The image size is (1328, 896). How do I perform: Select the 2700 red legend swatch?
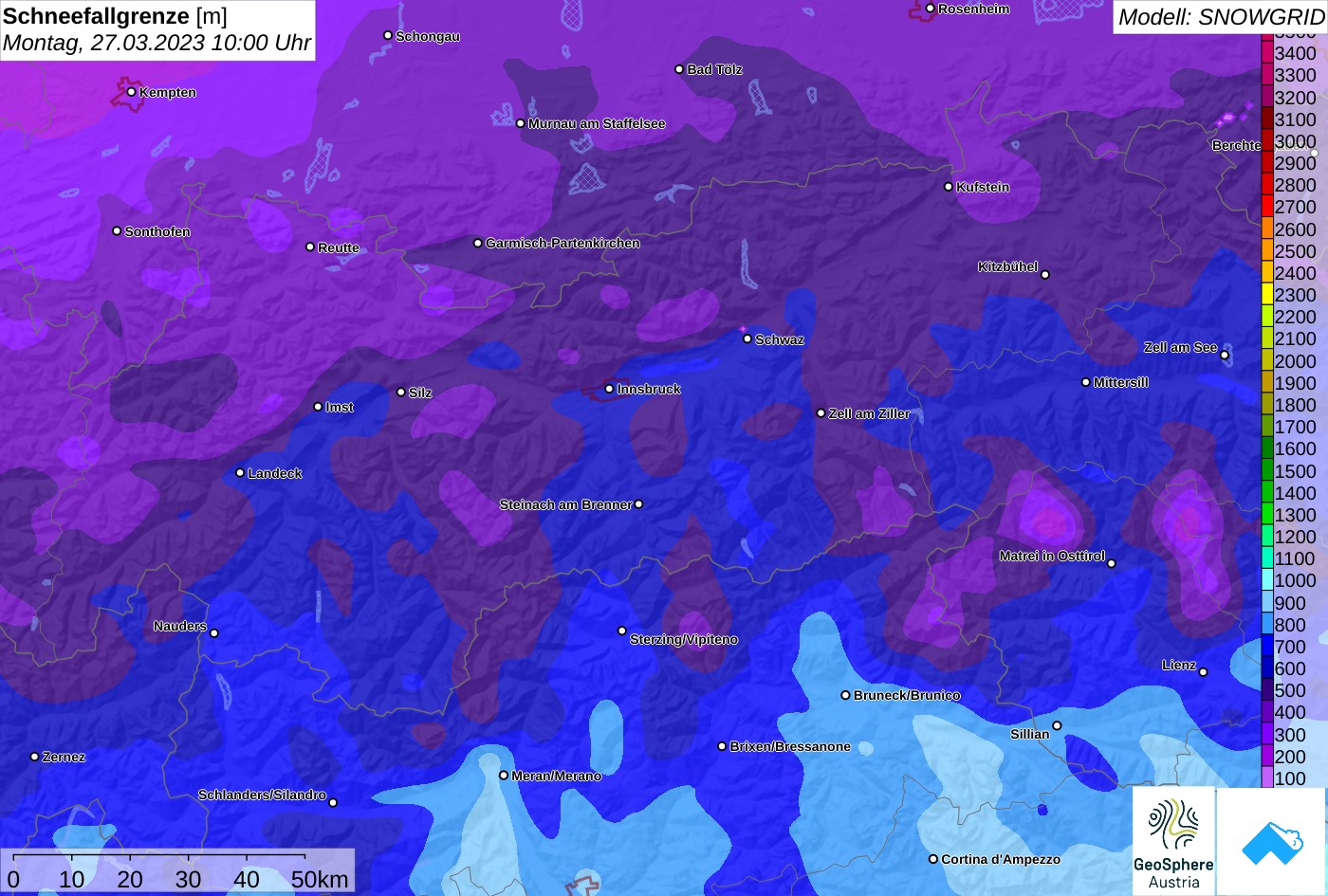point(1266,207)
